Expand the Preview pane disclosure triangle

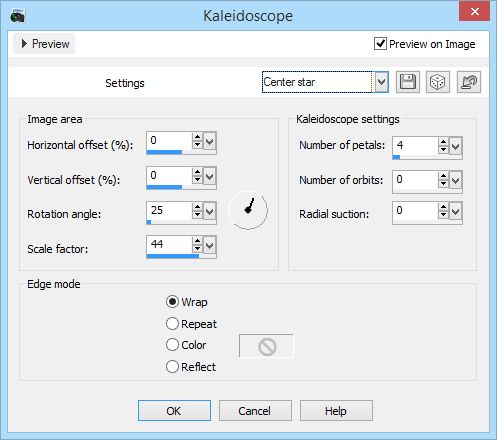click(x=24, y=44)
